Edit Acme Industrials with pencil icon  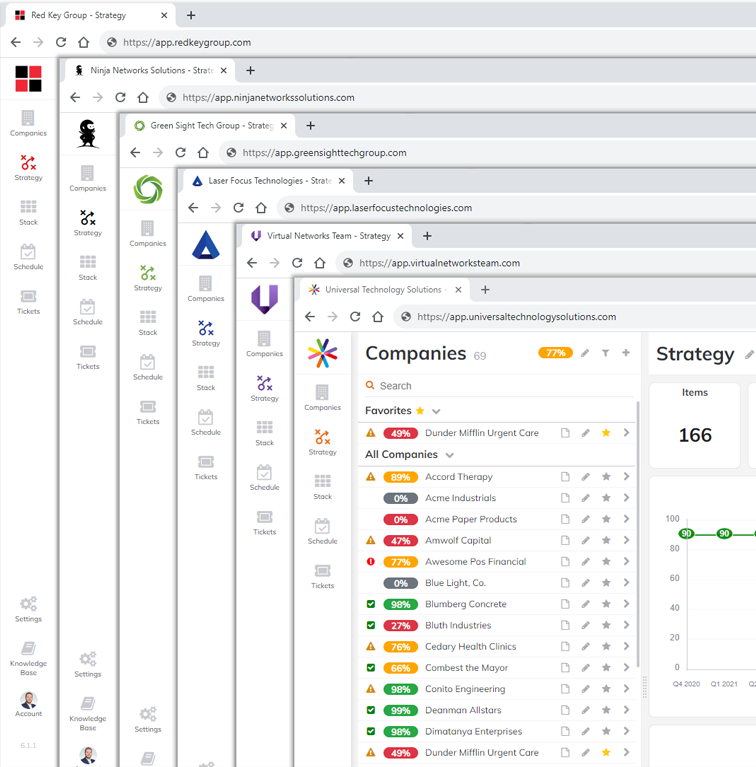tap(585, 497)
